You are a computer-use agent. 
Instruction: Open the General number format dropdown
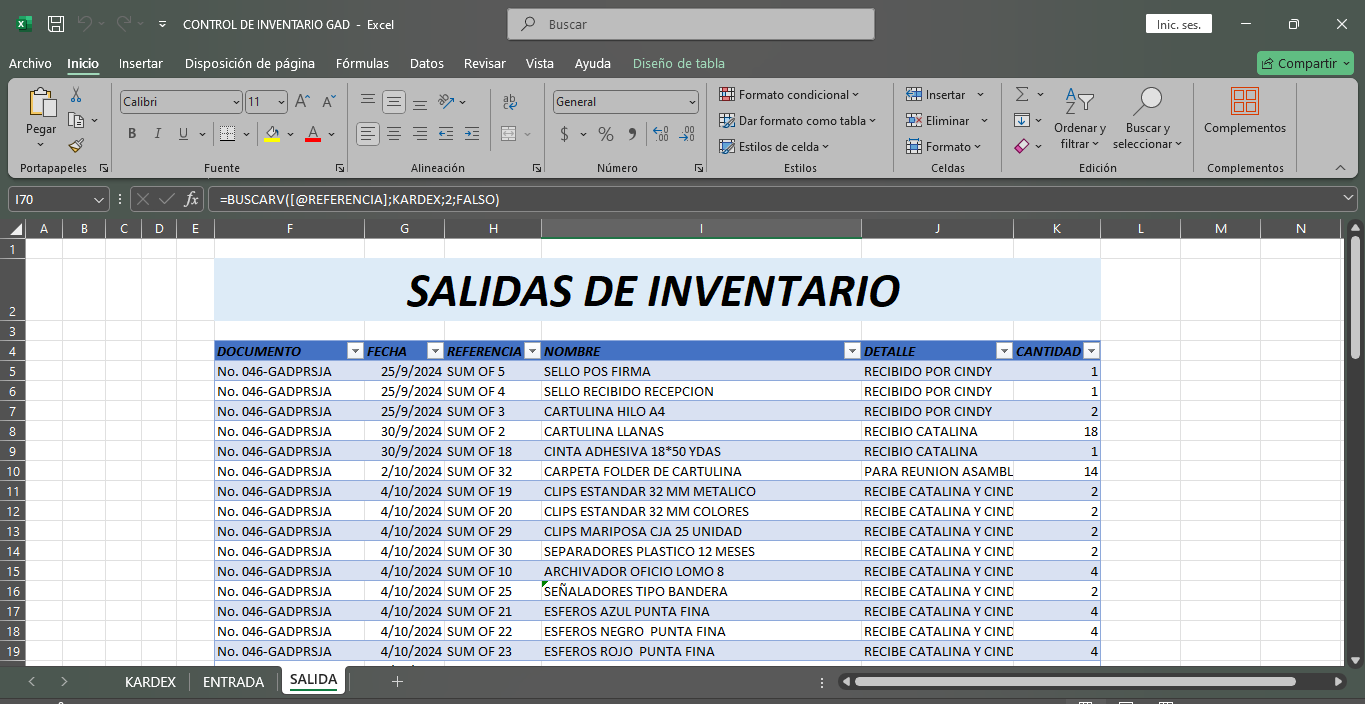pyautogui.click(x=692, y=102)
